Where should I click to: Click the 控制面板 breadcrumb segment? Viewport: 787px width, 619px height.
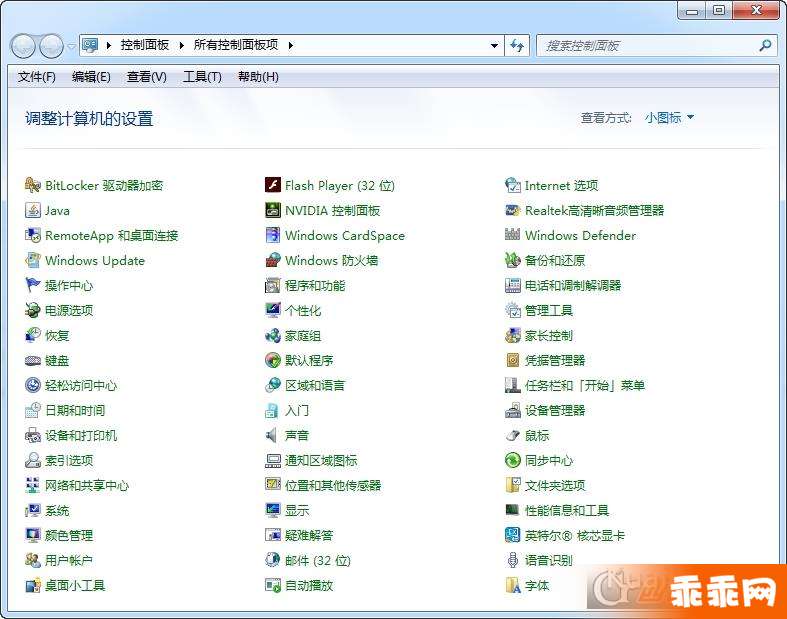[145, 45]
